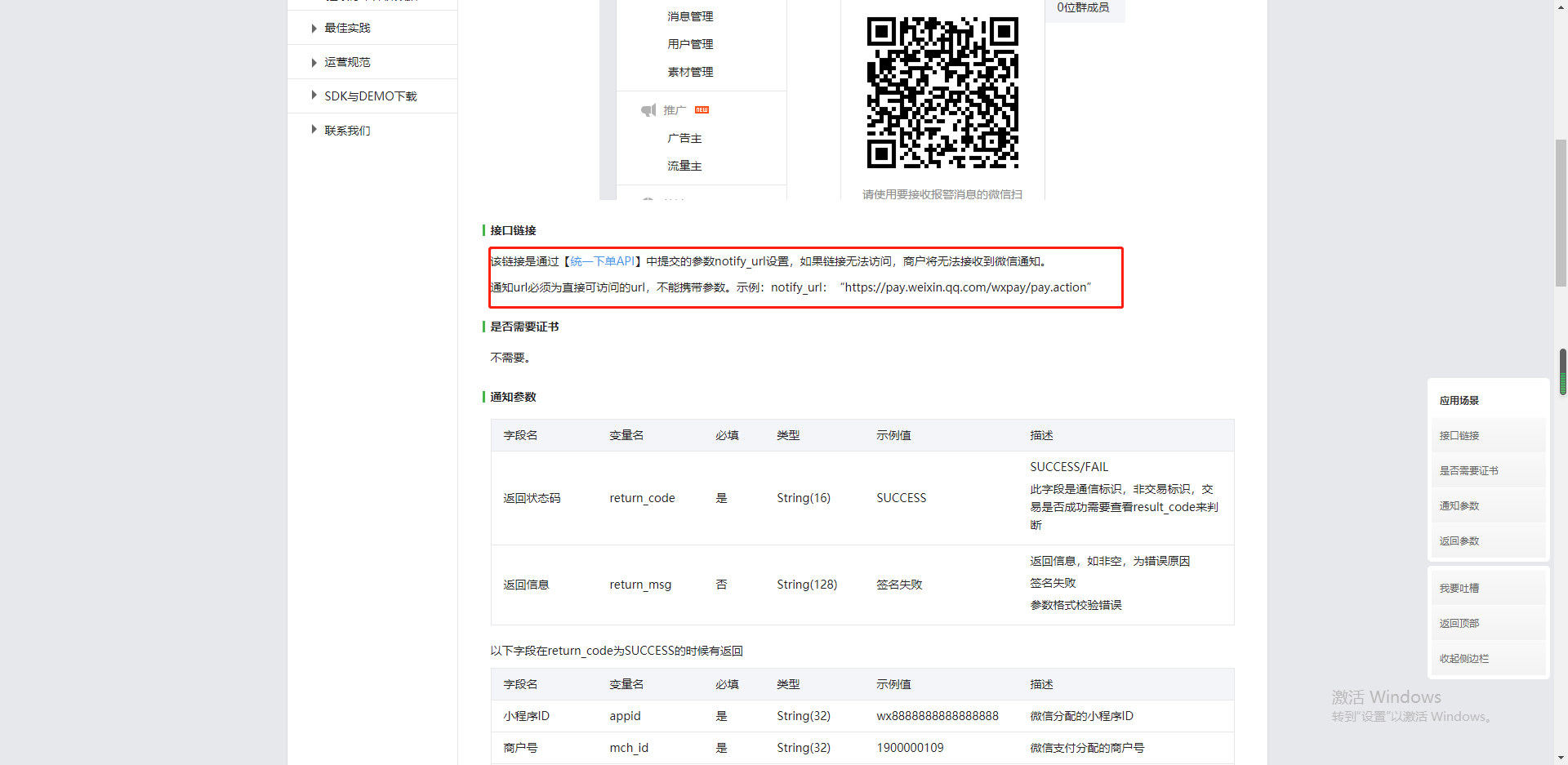Expand the 联系我们 sidebar section
The width and height of the screenshot is (1568, 765).
[314, 131]
